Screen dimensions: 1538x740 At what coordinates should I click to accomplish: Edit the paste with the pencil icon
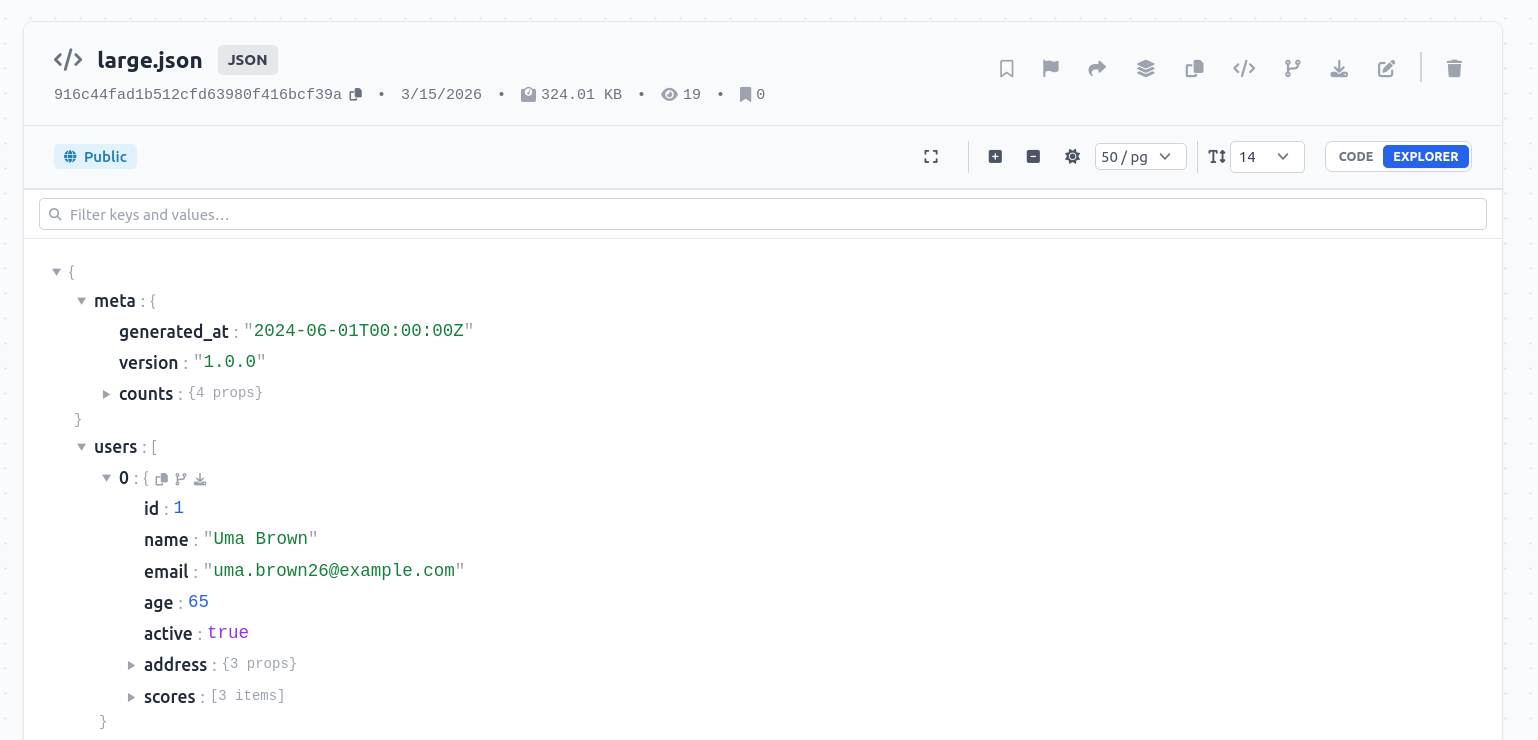coord(1386,68)
